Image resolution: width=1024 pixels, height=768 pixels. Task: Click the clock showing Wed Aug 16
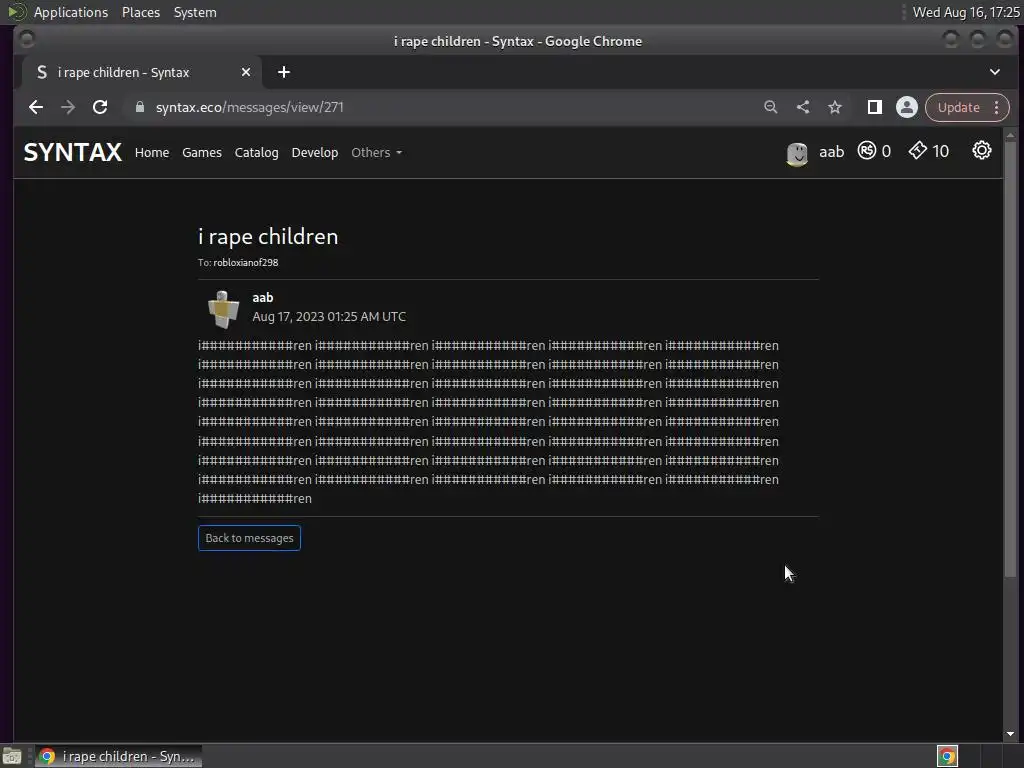[966, 12]
